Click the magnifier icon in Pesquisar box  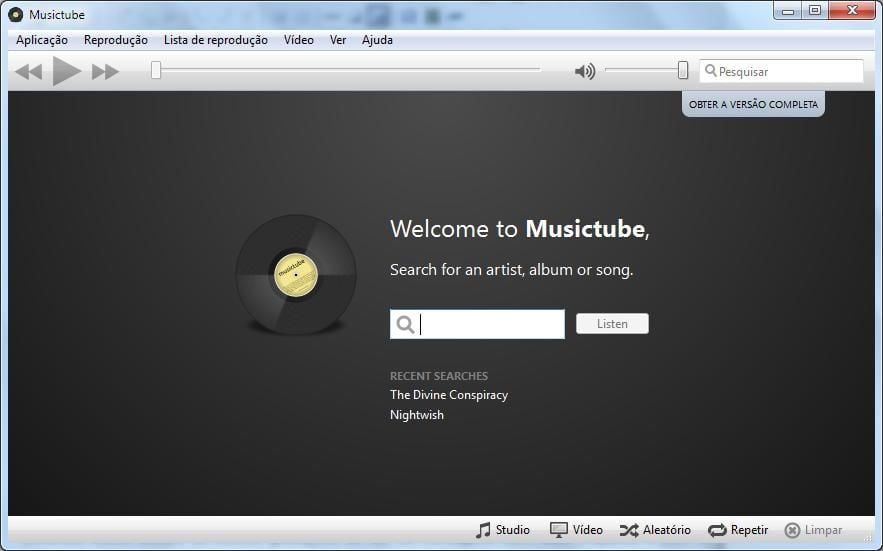(x=711, y=70)
